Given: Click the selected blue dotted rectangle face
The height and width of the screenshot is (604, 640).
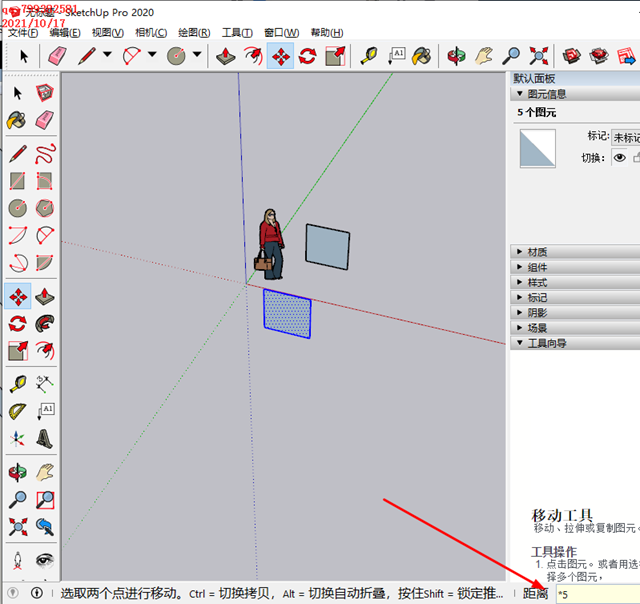Looking at the screenshot, I should 287,314.
